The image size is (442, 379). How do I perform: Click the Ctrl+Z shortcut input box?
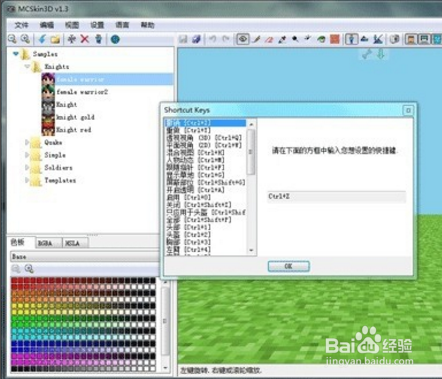(337, 197)
